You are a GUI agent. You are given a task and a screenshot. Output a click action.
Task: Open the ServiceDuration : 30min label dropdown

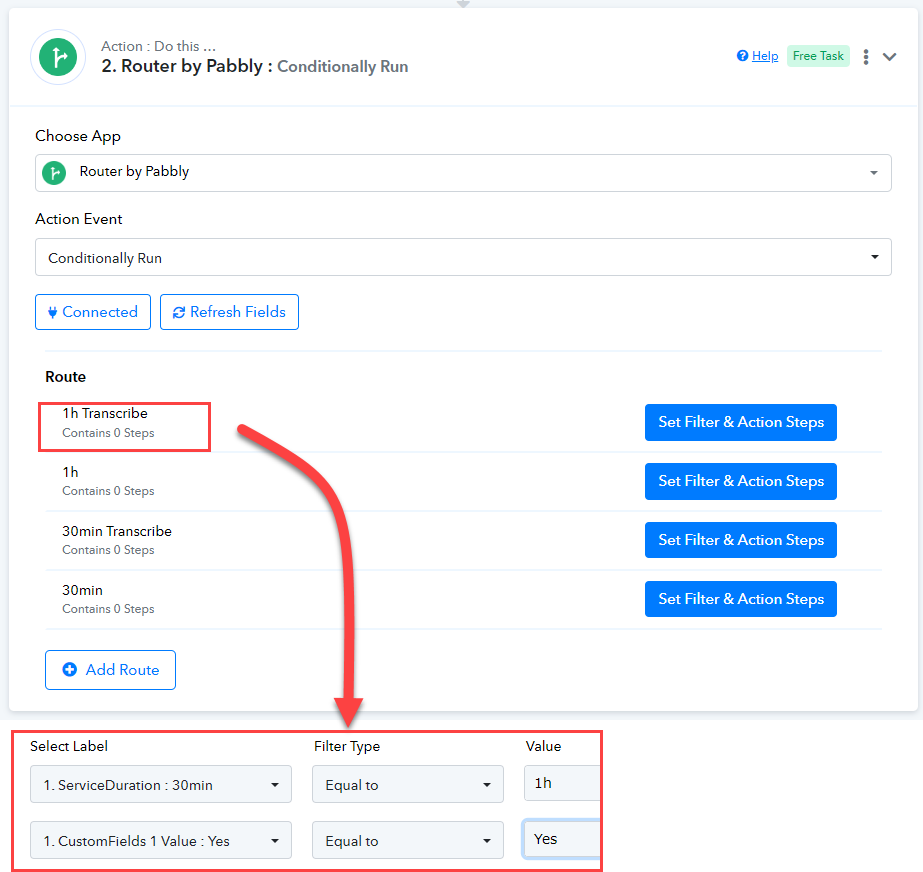(x=161, y=784)
